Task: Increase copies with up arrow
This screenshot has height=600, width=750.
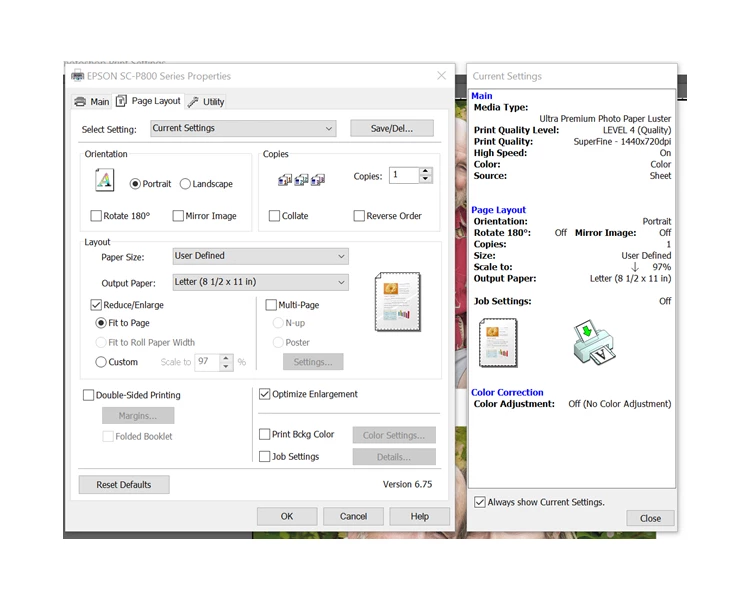Action: 425,171
